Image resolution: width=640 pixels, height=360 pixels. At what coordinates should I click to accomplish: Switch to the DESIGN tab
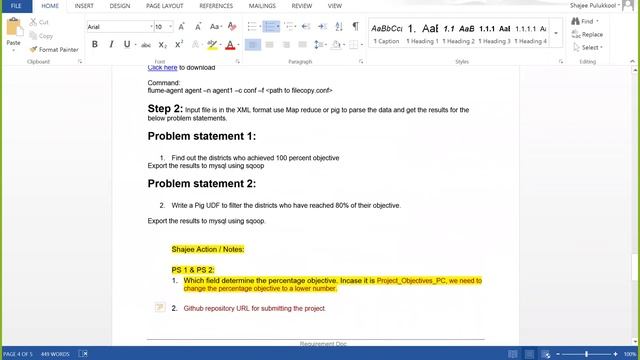click(120, 6)
